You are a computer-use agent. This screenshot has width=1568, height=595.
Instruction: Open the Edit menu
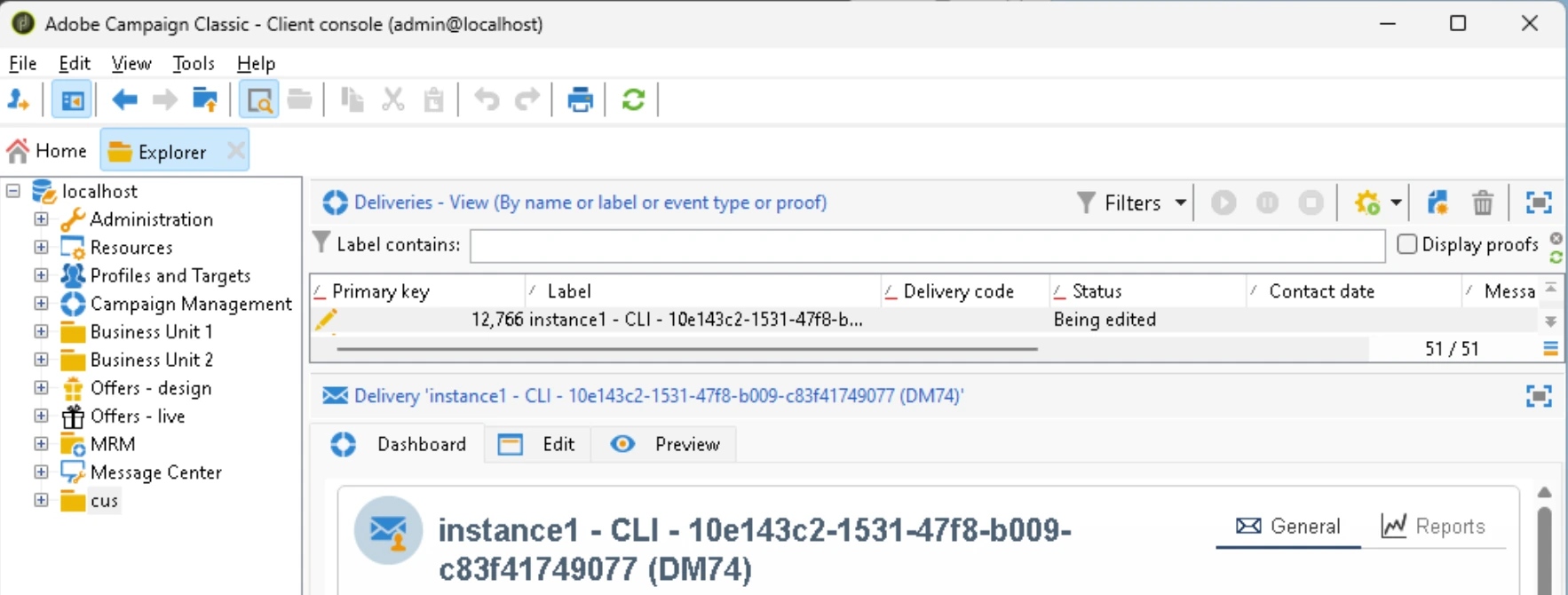(x=75, y=63)
